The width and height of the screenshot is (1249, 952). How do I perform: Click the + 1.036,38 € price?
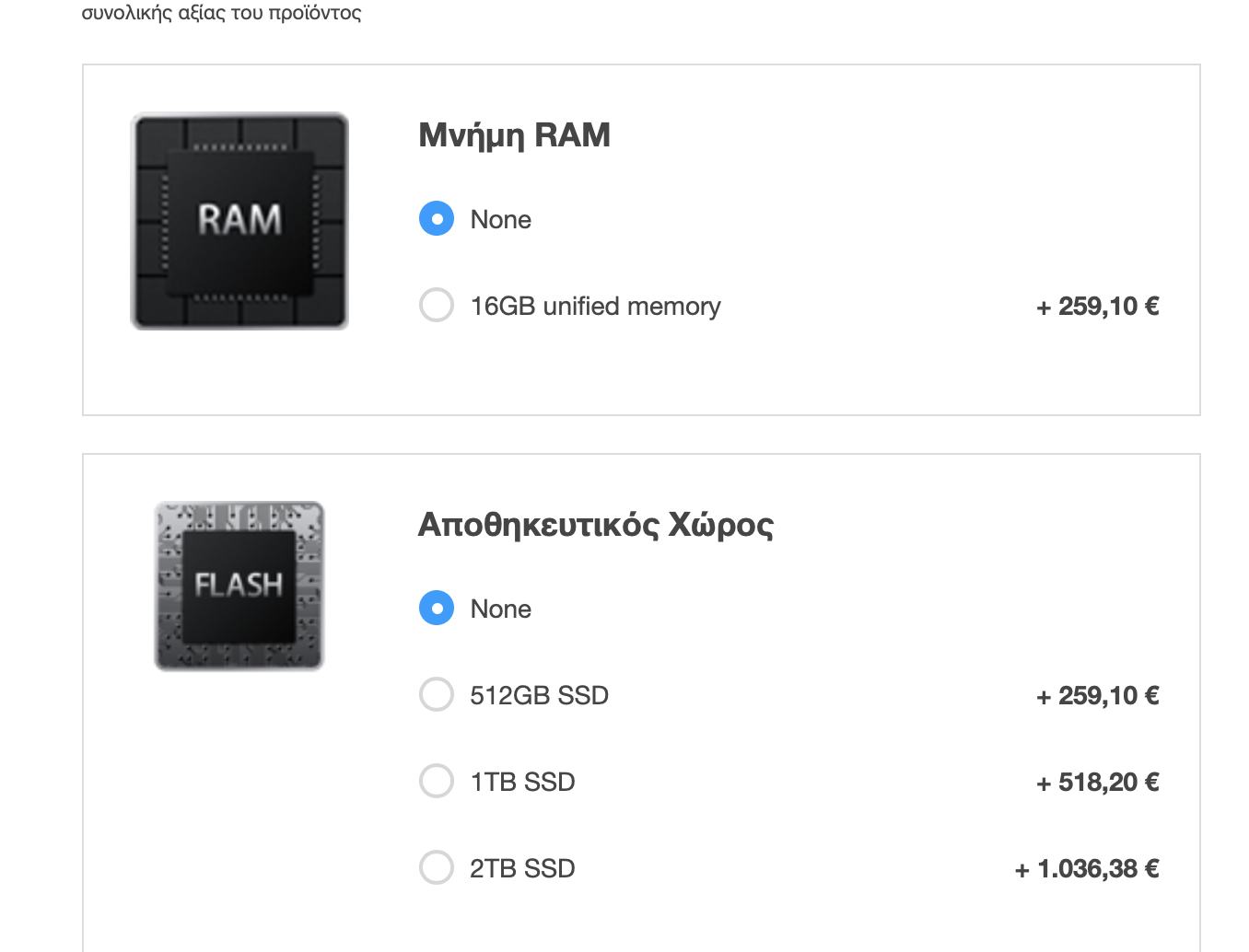[1087, 869]
